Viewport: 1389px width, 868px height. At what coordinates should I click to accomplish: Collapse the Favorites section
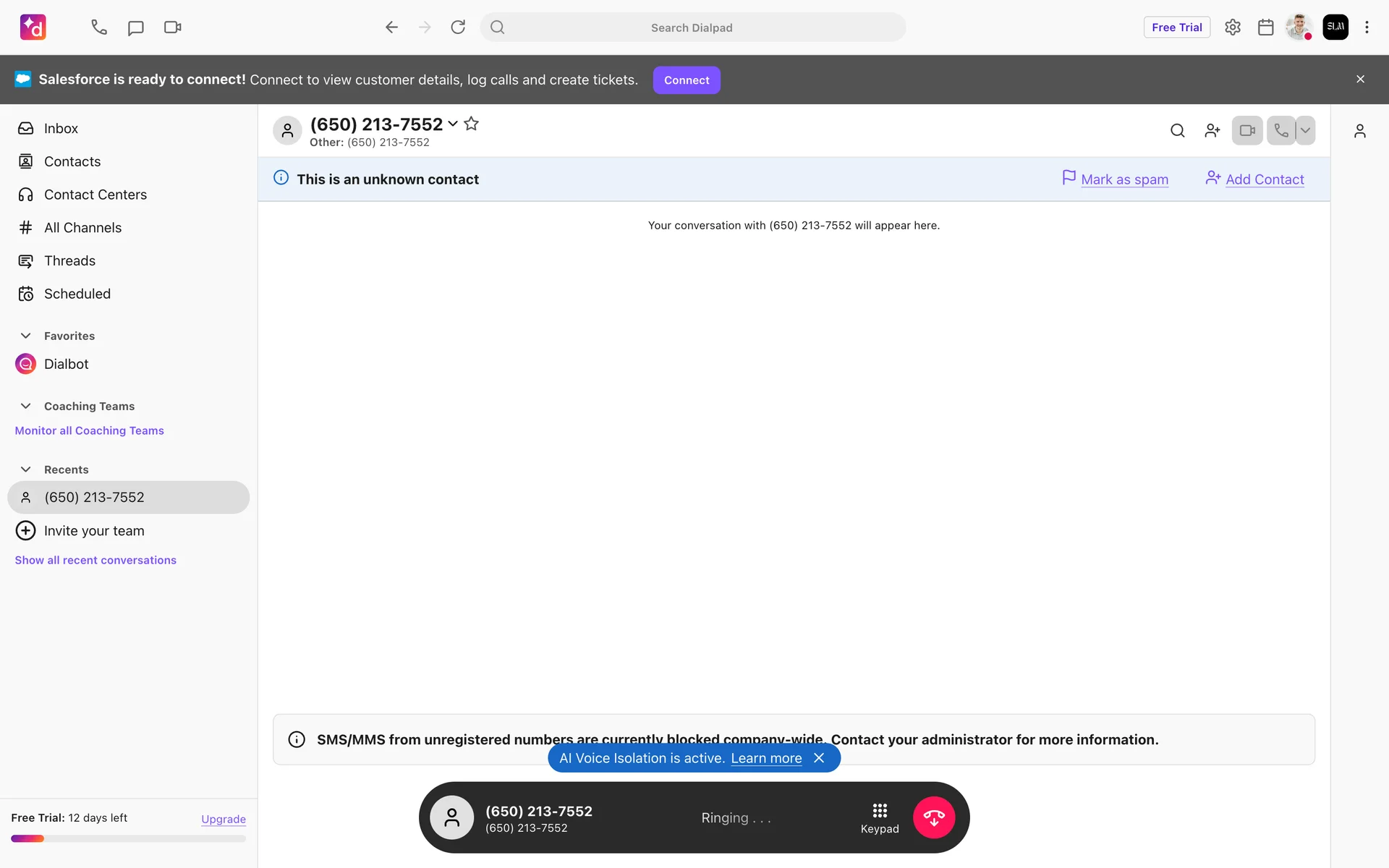[x=26, y=336]
